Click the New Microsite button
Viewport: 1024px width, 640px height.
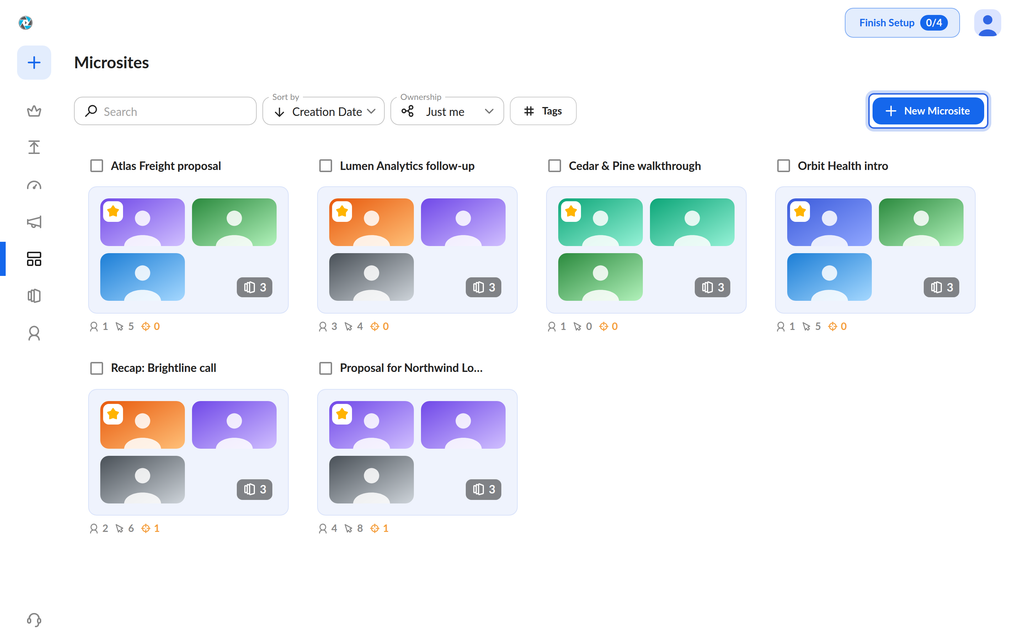[928, 111]
